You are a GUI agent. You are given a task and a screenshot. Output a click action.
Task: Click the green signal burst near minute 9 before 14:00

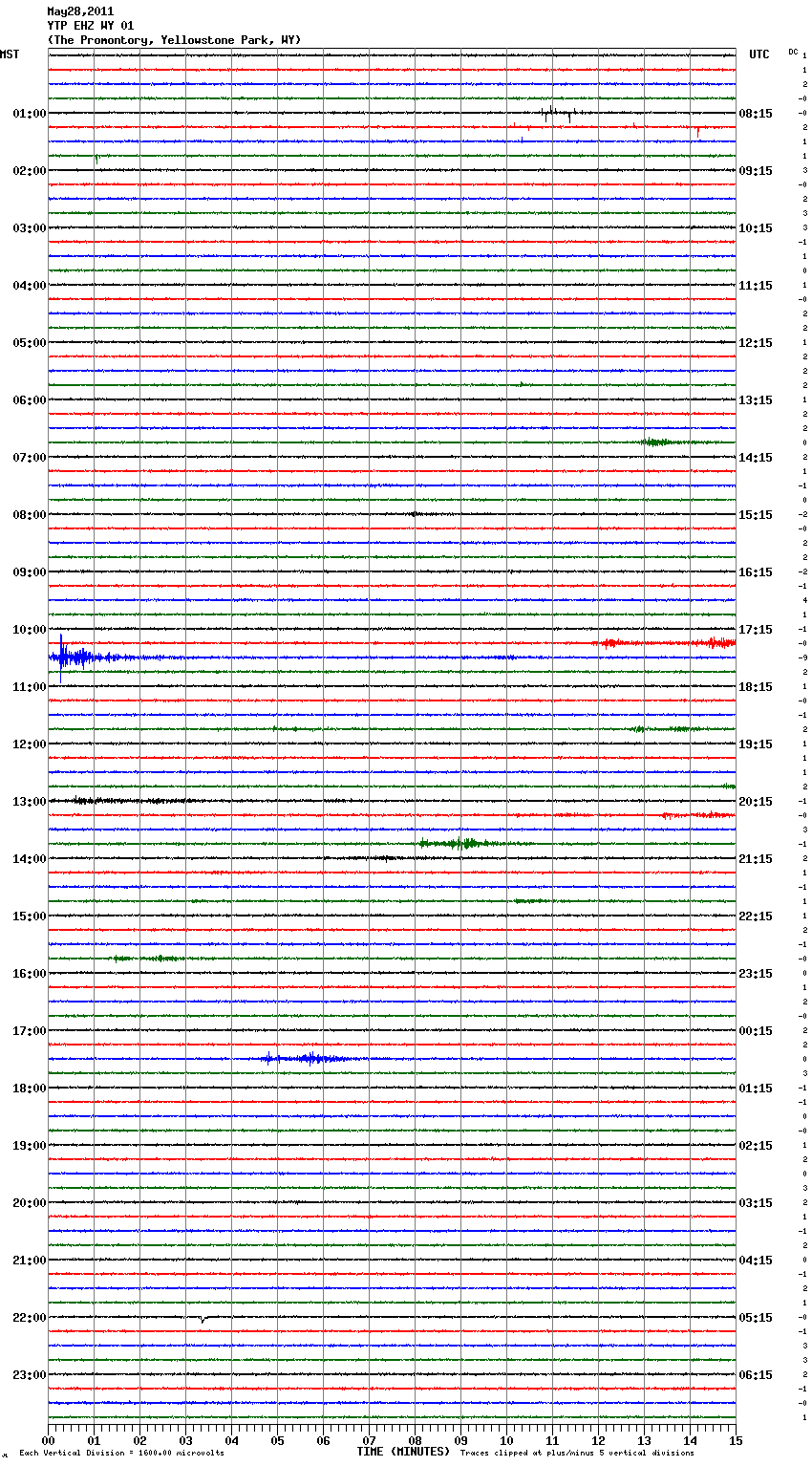click(461, 843)
